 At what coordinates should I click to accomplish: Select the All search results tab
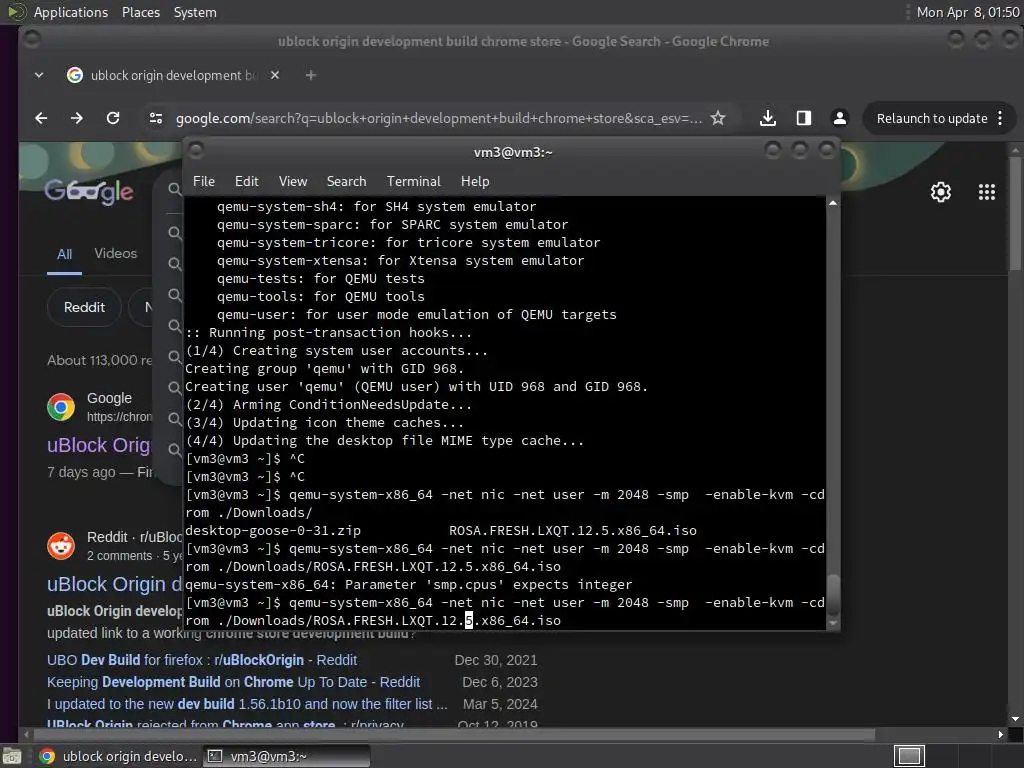[x=64, y=254]
